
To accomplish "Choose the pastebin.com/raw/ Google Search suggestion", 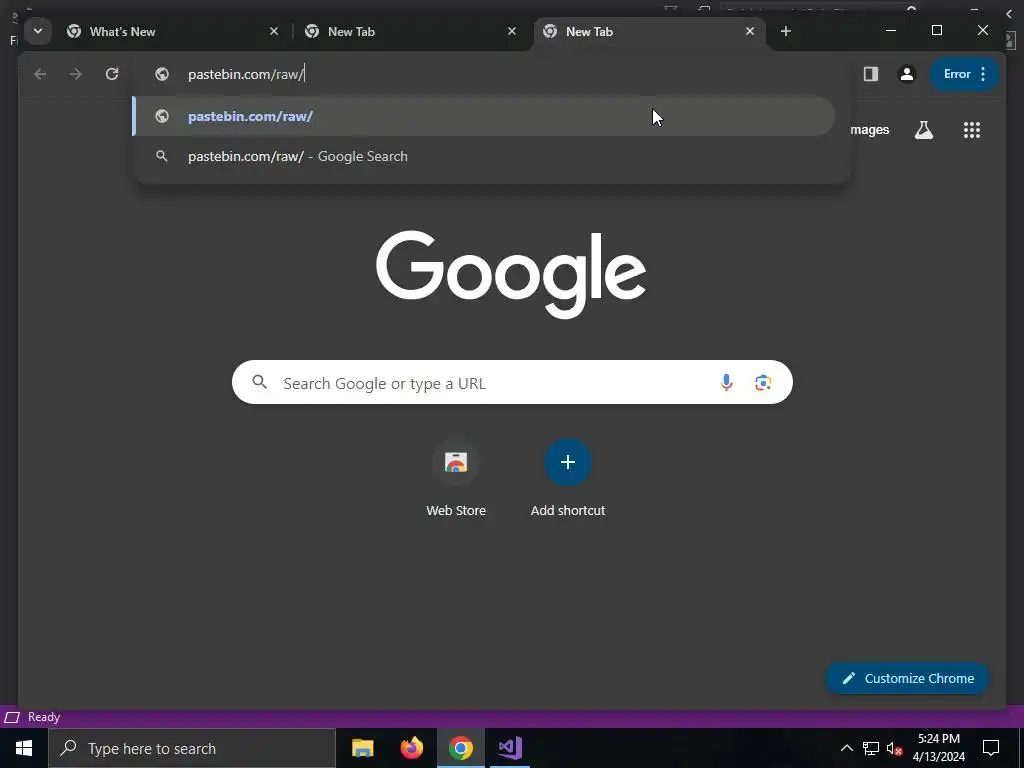I will [483, 156].
